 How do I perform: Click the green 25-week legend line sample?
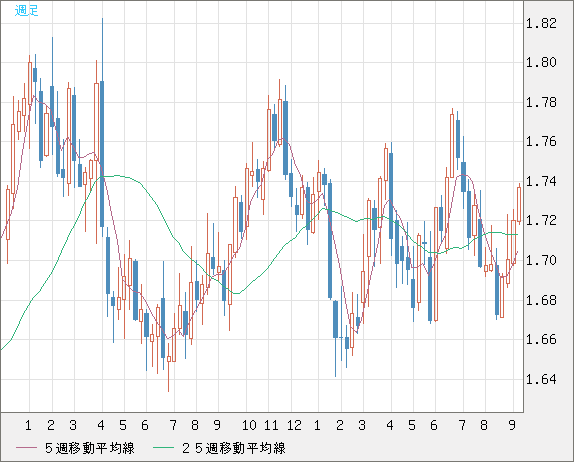click(163, 448)
